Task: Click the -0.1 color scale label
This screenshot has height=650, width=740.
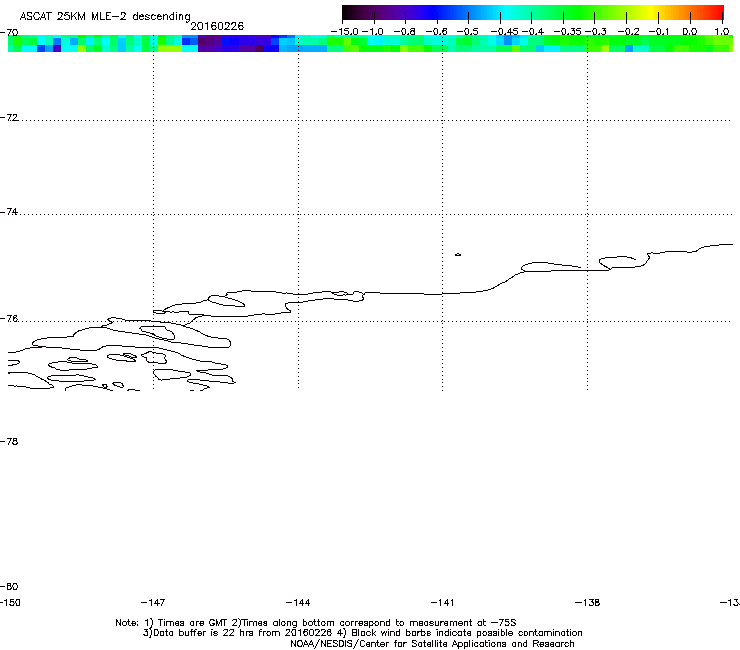Action: tap(659, 32)
